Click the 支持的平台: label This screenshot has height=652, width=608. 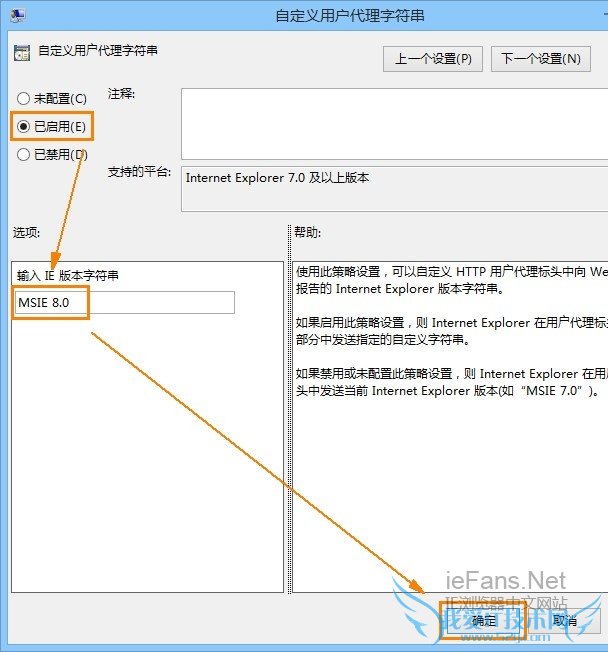(x=139, y=172)
